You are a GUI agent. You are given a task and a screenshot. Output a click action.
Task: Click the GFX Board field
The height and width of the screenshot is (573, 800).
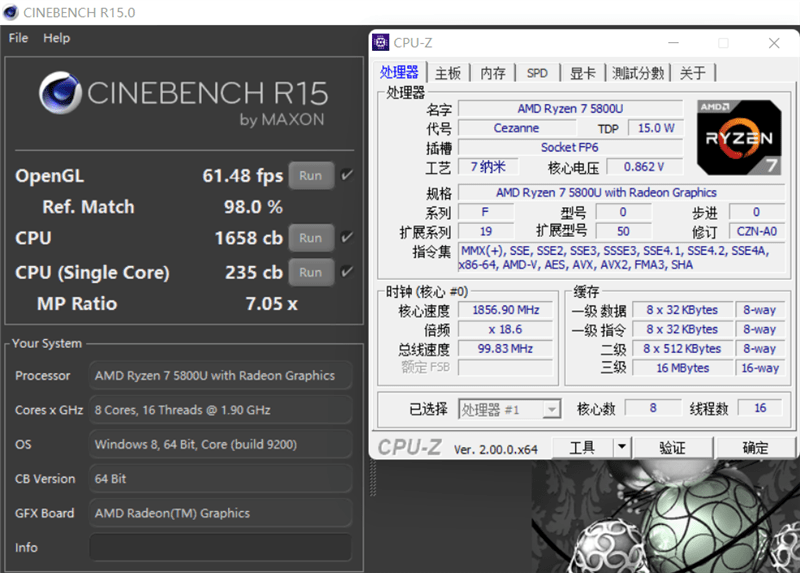point(220,513)
